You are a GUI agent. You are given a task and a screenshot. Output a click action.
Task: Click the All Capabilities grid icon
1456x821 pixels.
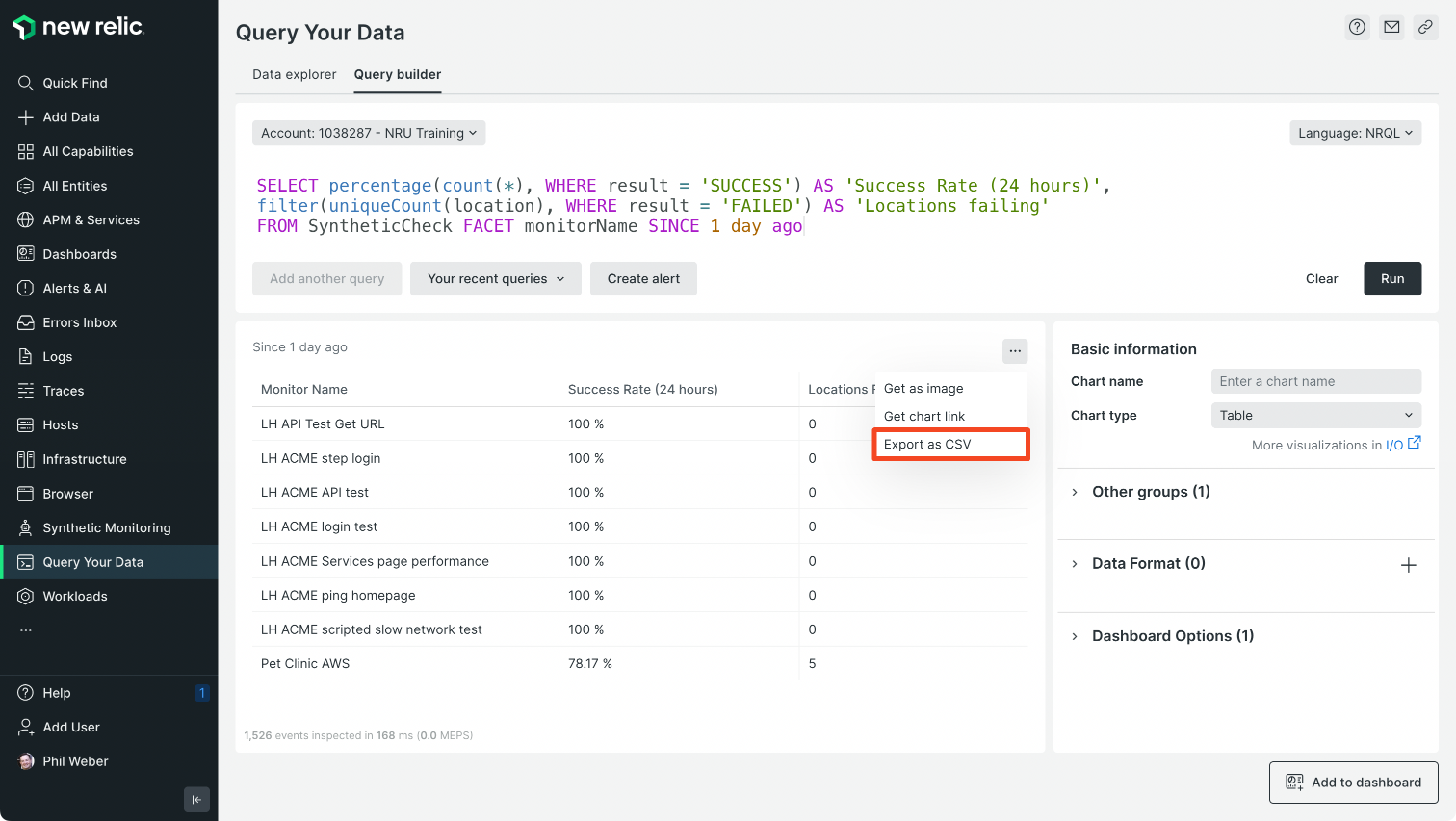(26, 151)
